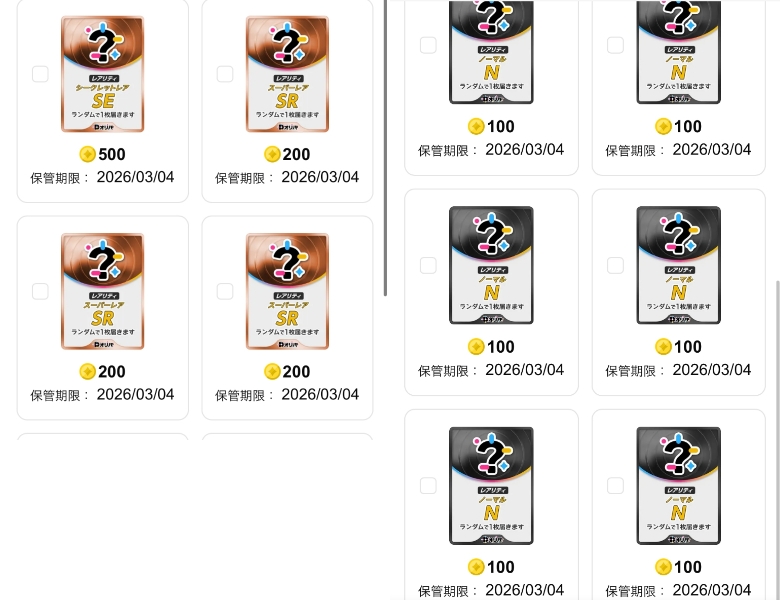Tick the checkbox beside the SE card
The height and width of the screenshot is (600, 780).
tap(40, 74)
